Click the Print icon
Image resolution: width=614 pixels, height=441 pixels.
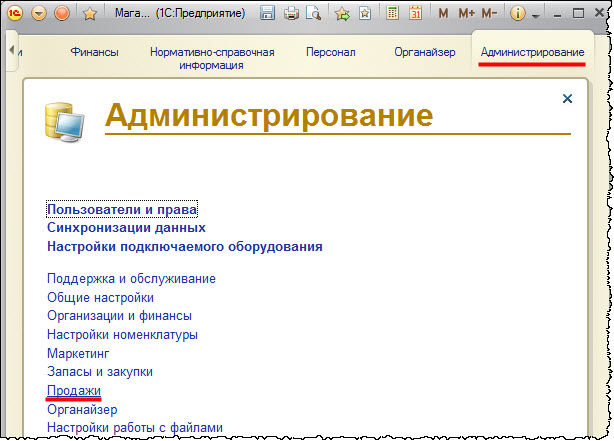click(x=291, y=13)
